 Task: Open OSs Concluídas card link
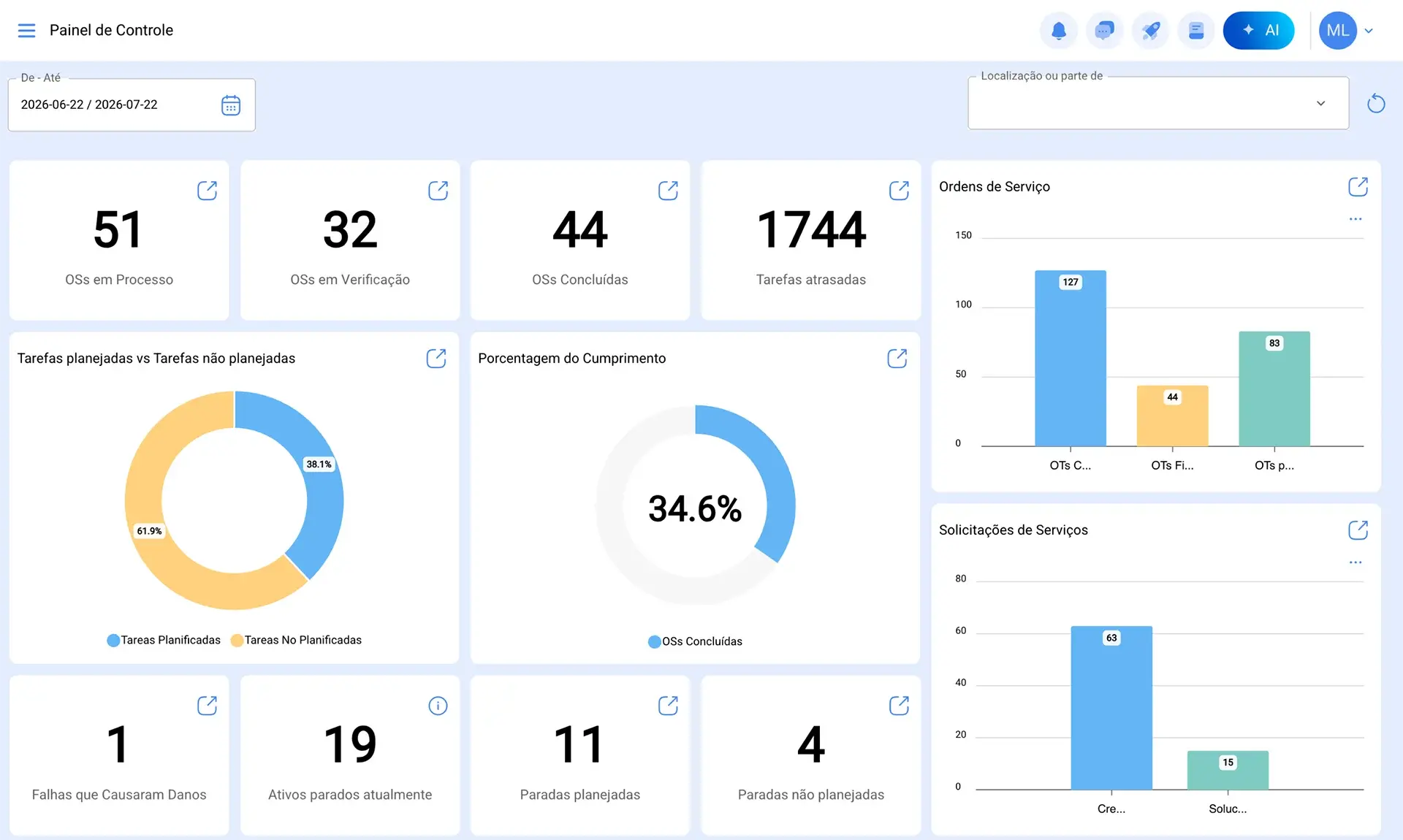668,191
